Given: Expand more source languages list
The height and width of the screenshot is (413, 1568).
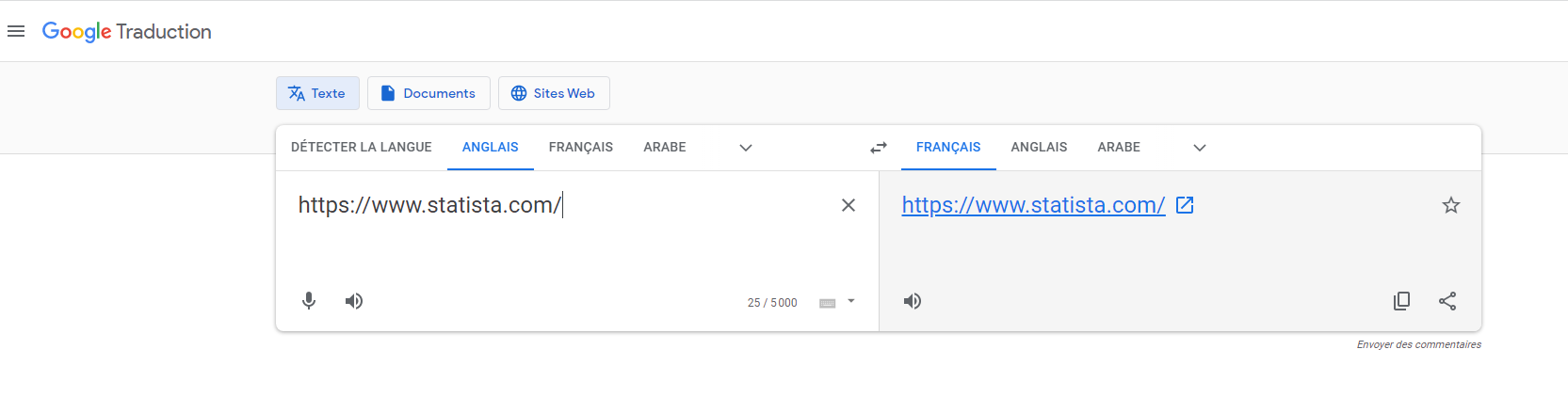Looking at the screenshot, I should coord(746,148).
